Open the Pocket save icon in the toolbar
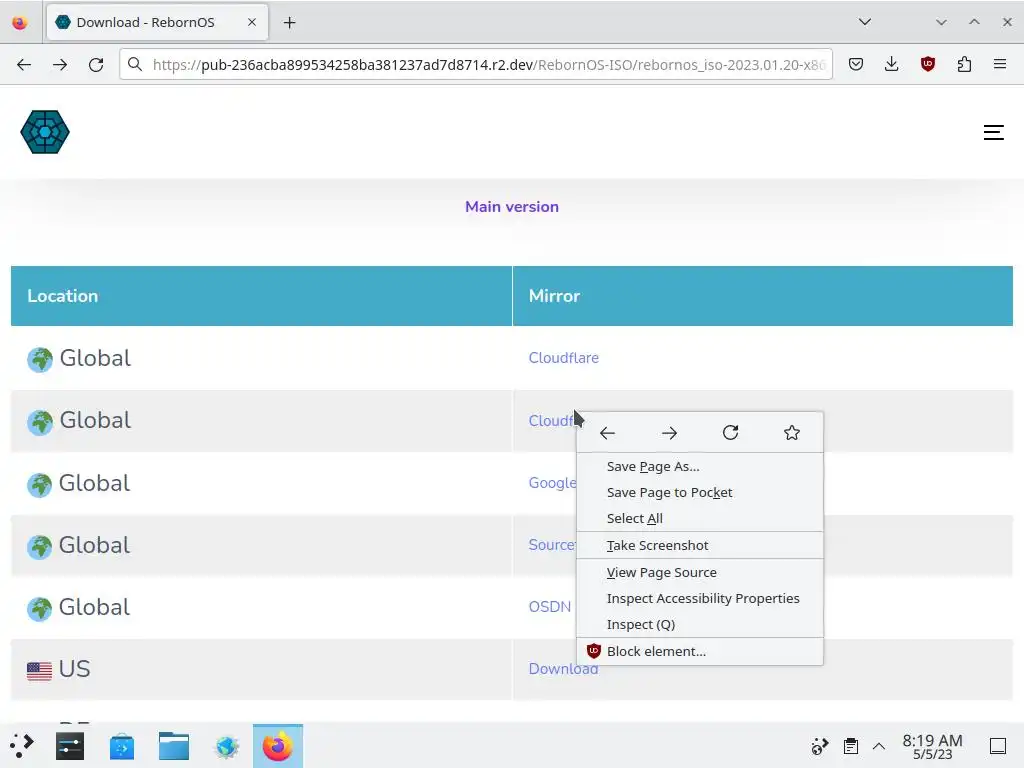 856,64
